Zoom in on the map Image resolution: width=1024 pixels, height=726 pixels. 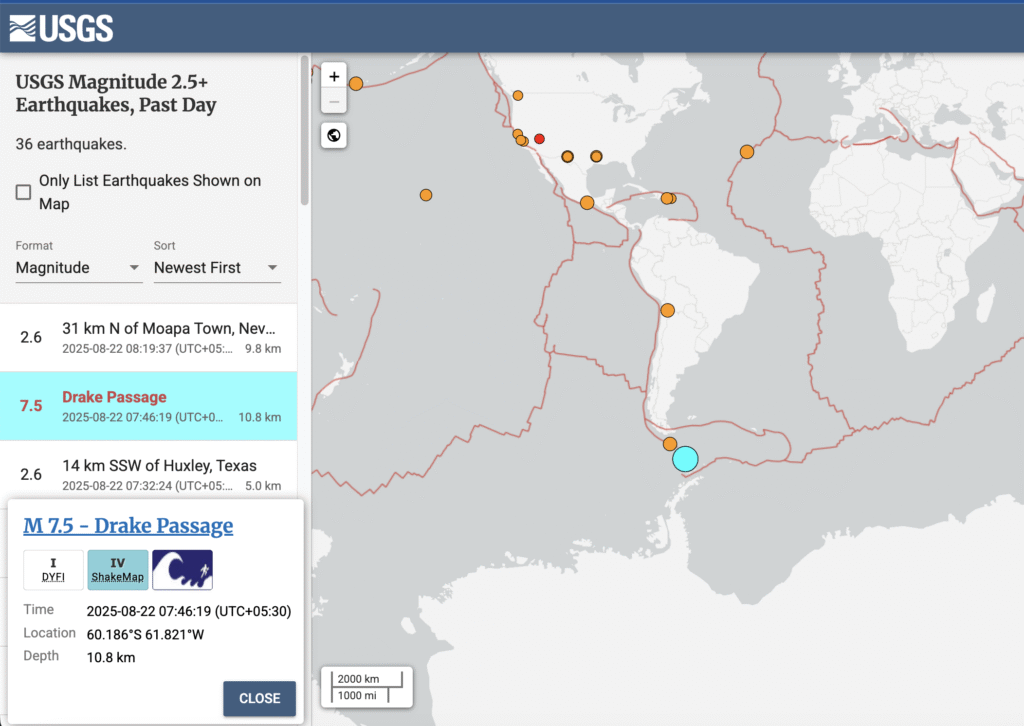click(x=334, y=77)
